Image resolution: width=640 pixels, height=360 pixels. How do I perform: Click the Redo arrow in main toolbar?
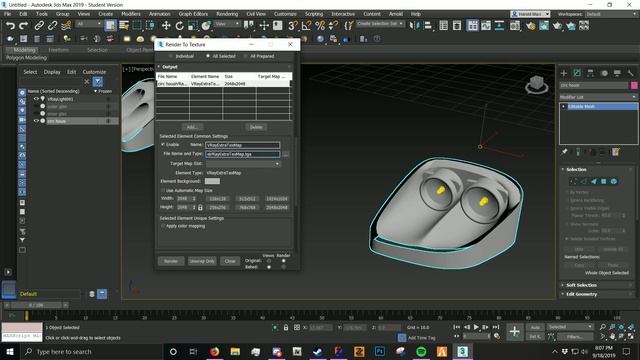[24, 26]
